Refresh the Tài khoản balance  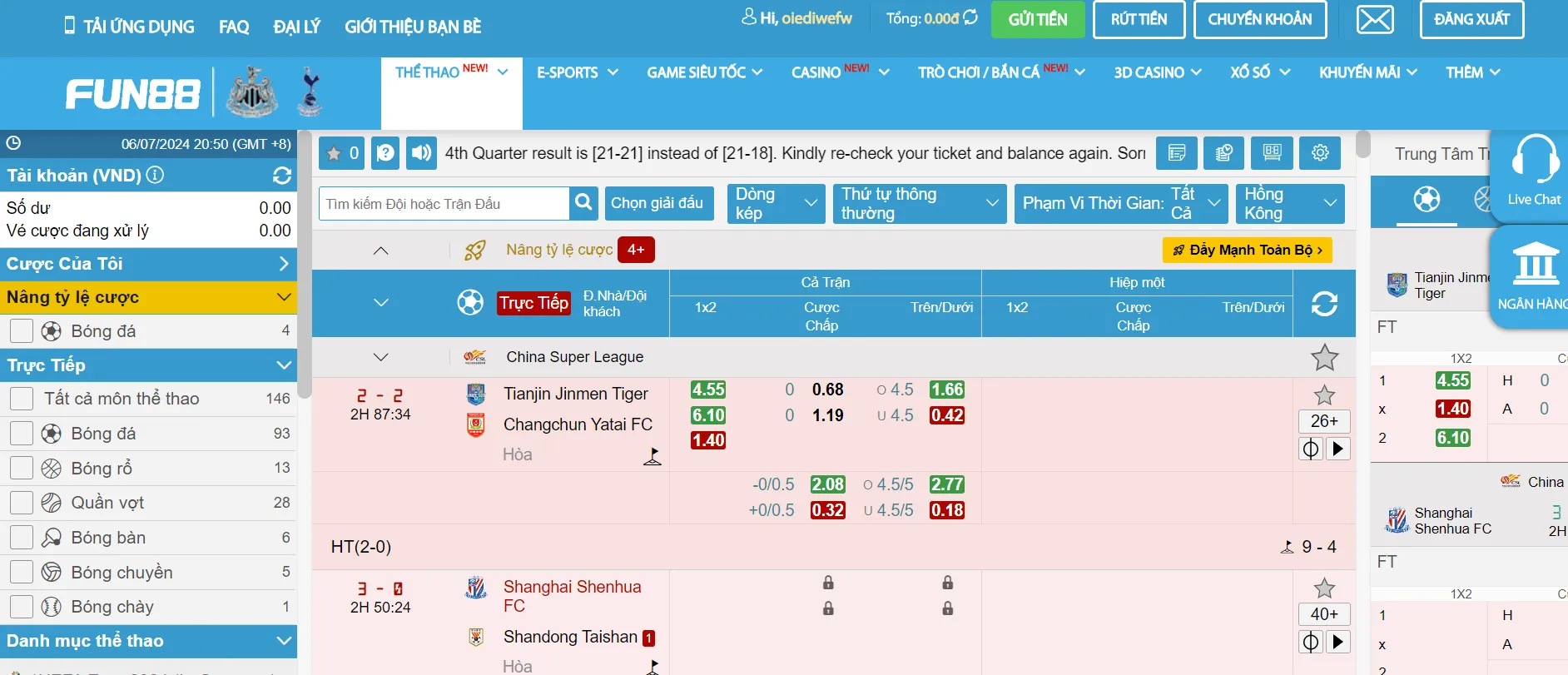[282, 176]
